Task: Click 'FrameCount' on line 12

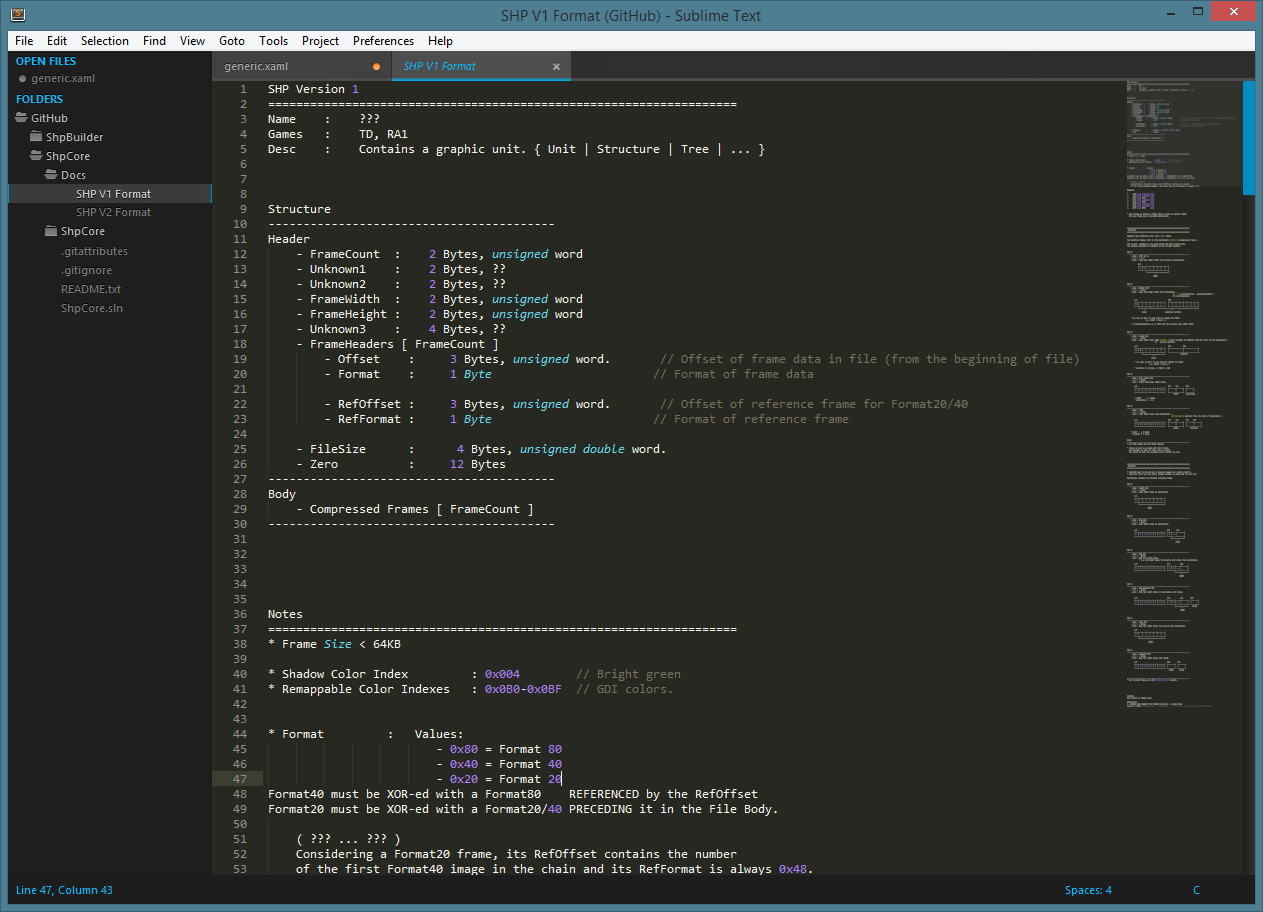Action: coord(345,254)
